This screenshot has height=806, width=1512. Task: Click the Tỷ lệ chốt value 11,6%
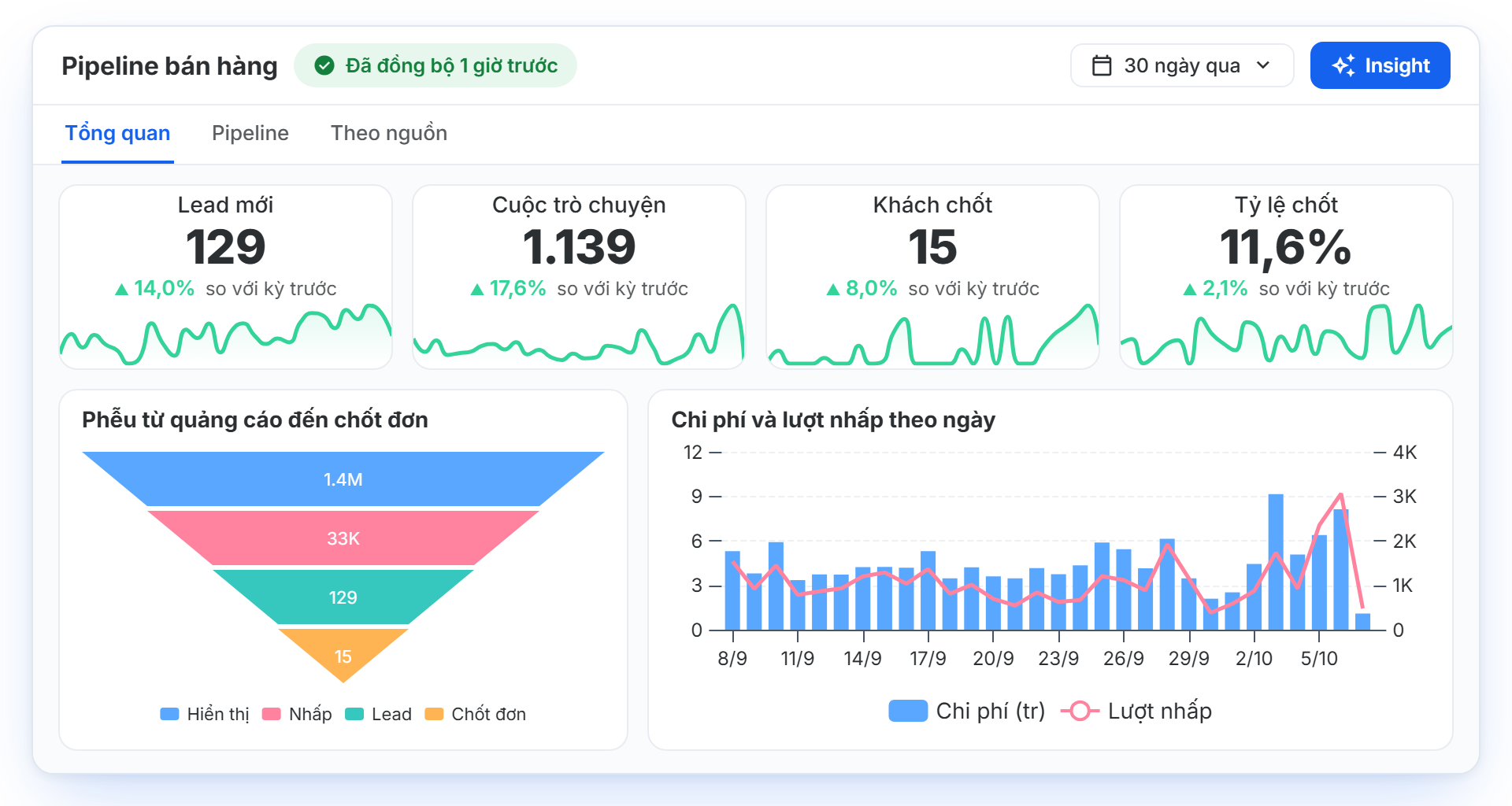1286,247
